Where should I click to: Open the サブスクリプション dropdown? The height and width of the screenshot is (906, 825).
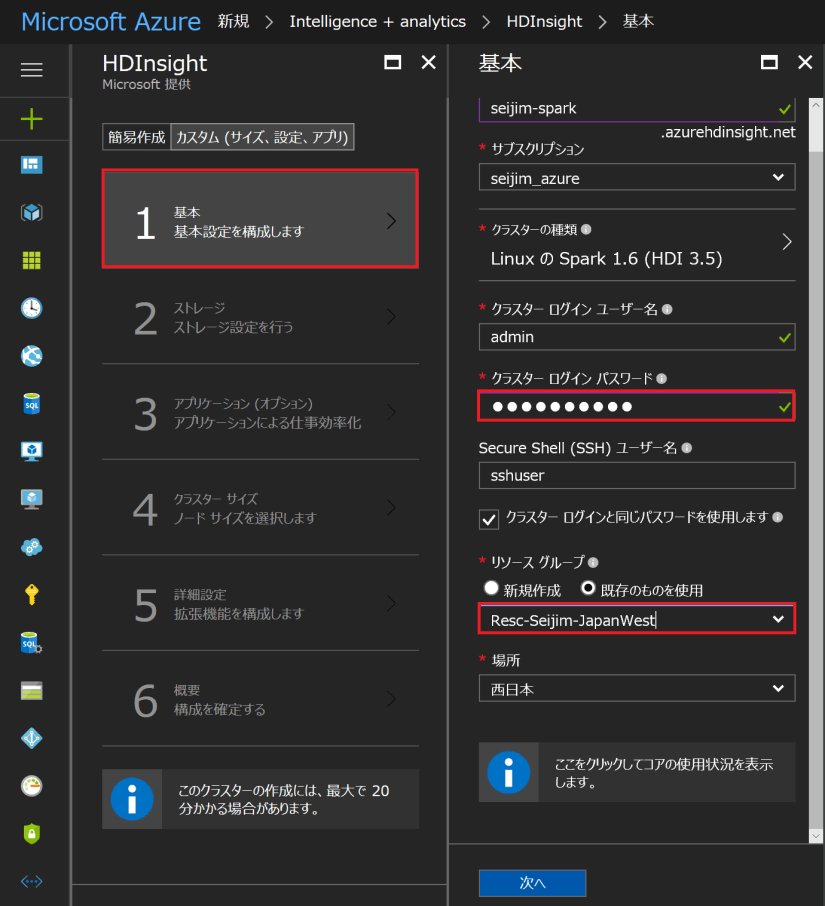point(637,177)
